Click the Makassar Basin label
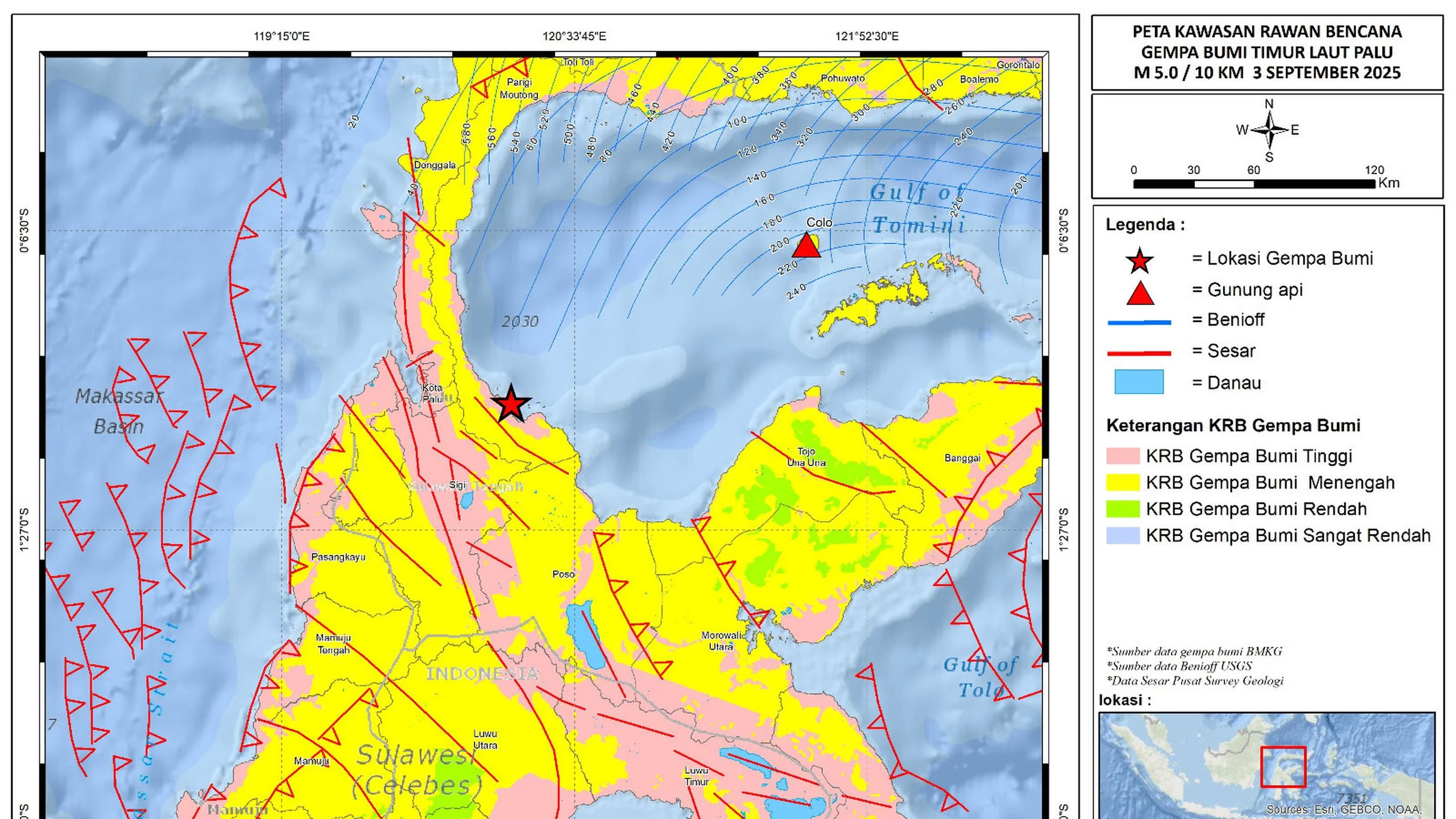This screenshot has height=819, width=1456. point(119,411)
